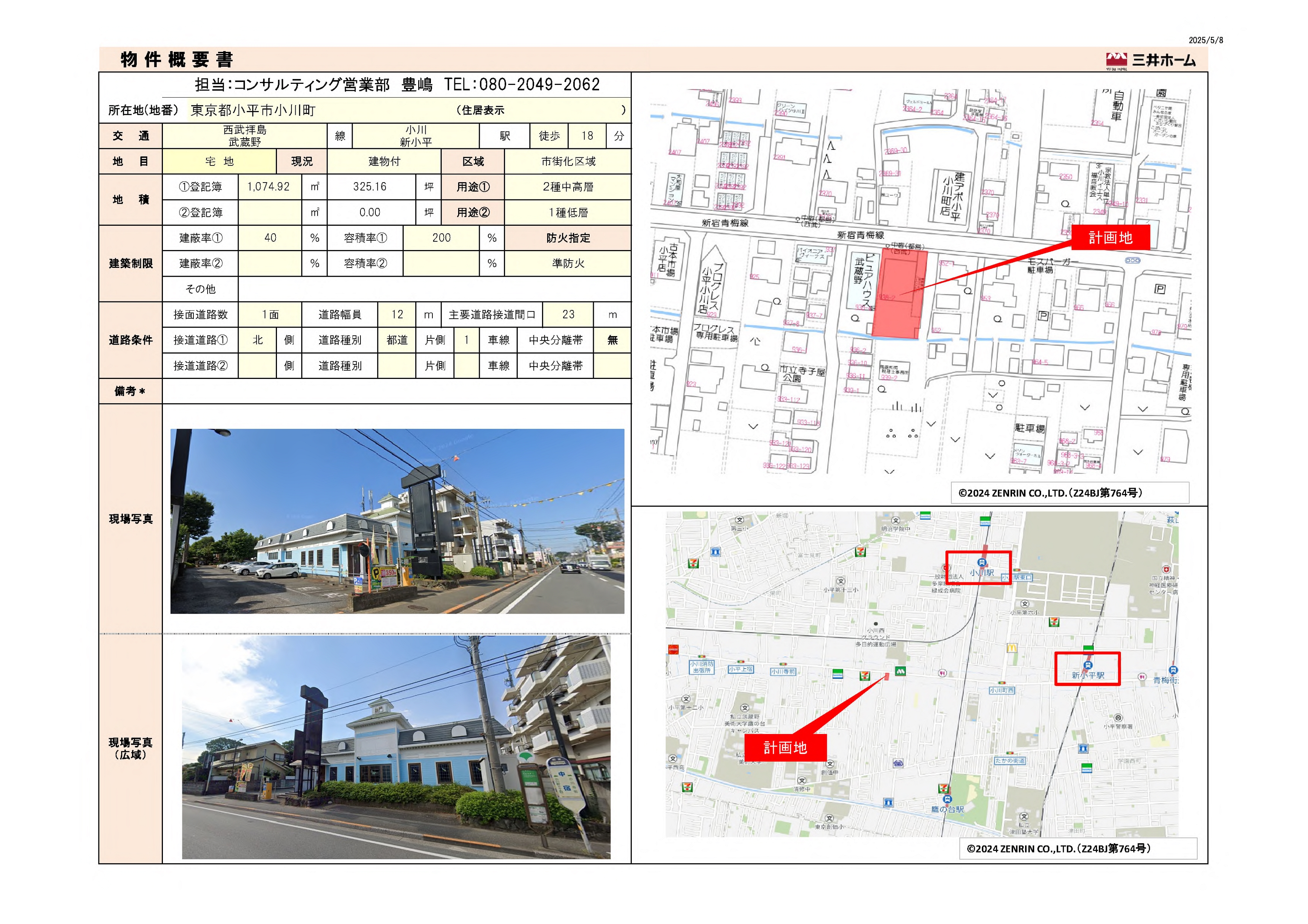Click the 小川駅 station icon
Image resolution: width=1308 pixels, height=924 pixels.
point(982,563)
